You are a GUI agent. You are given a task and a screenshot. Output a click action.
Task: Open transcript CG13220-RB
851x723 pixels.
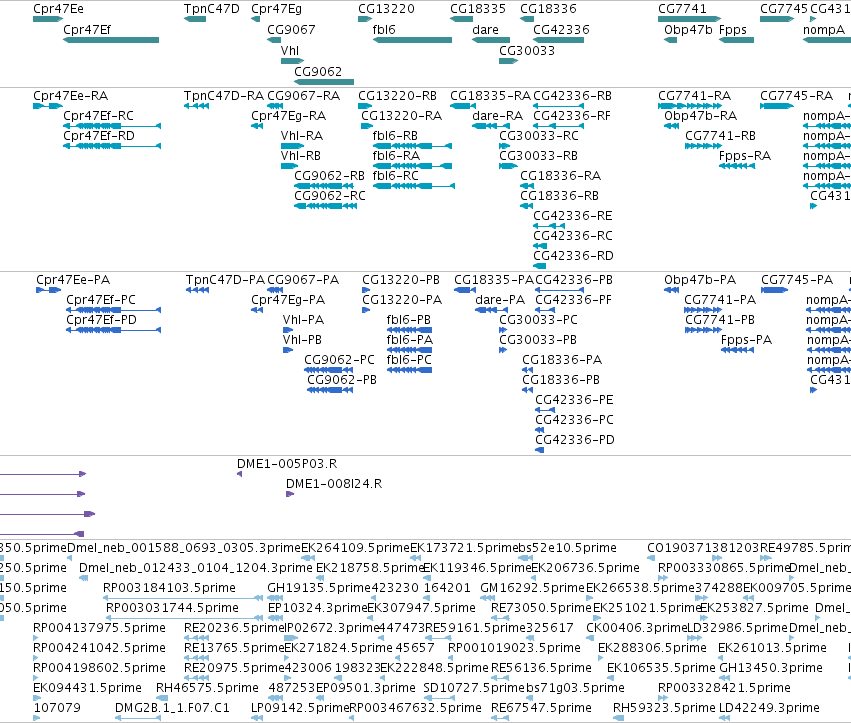398,96
